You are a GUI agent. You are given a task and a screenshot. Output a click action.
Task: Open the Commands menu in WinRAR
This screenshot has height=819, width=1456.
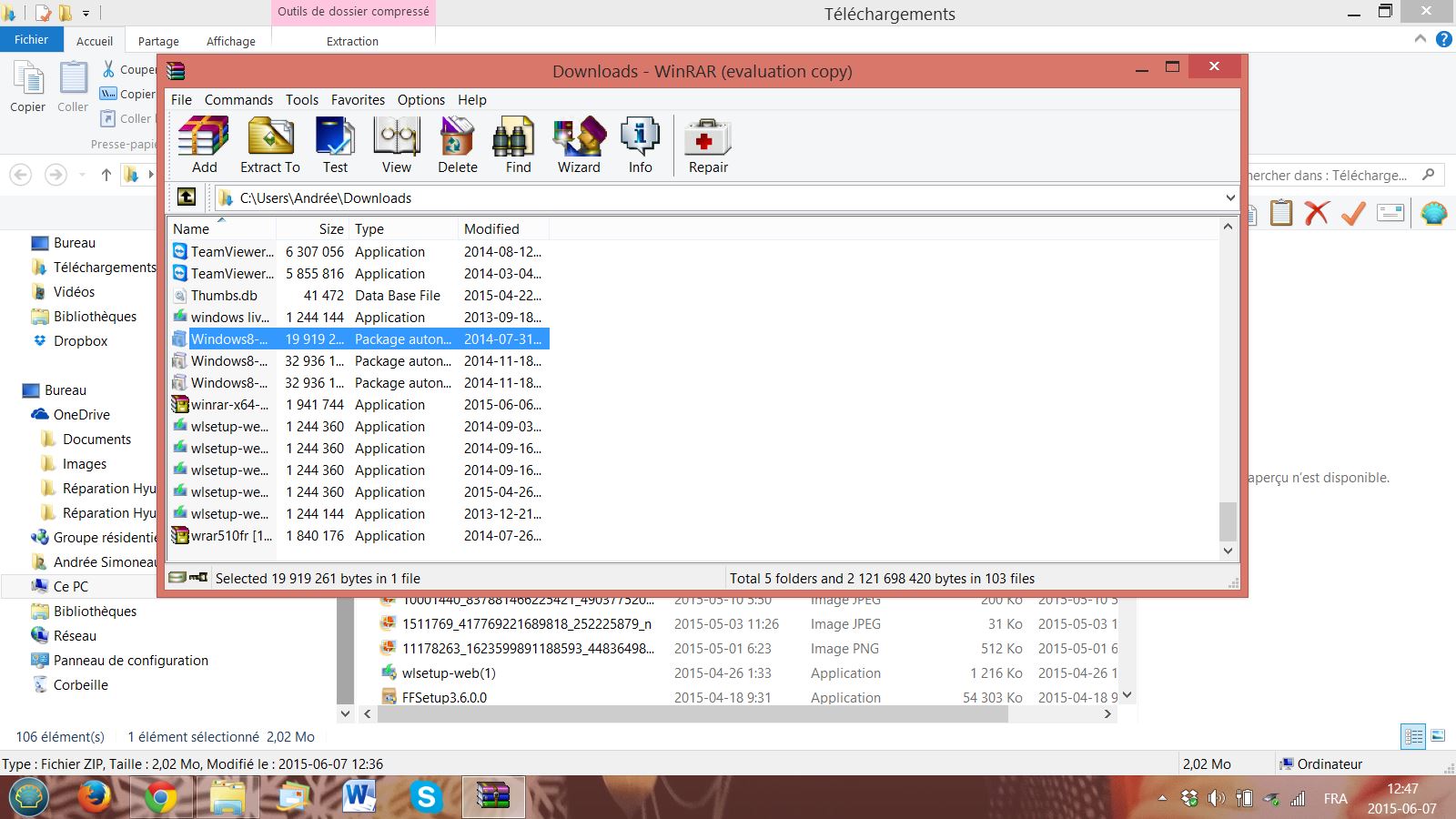pyautogui.click(x=238, y=100)
